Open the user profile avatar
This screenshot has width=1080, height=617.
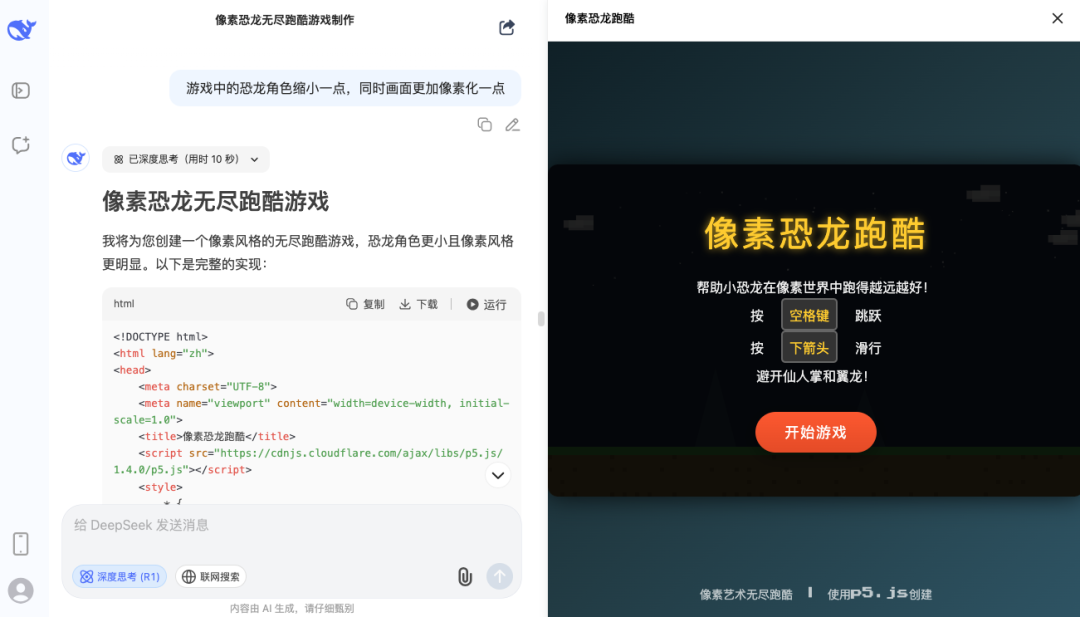(21, 590)
